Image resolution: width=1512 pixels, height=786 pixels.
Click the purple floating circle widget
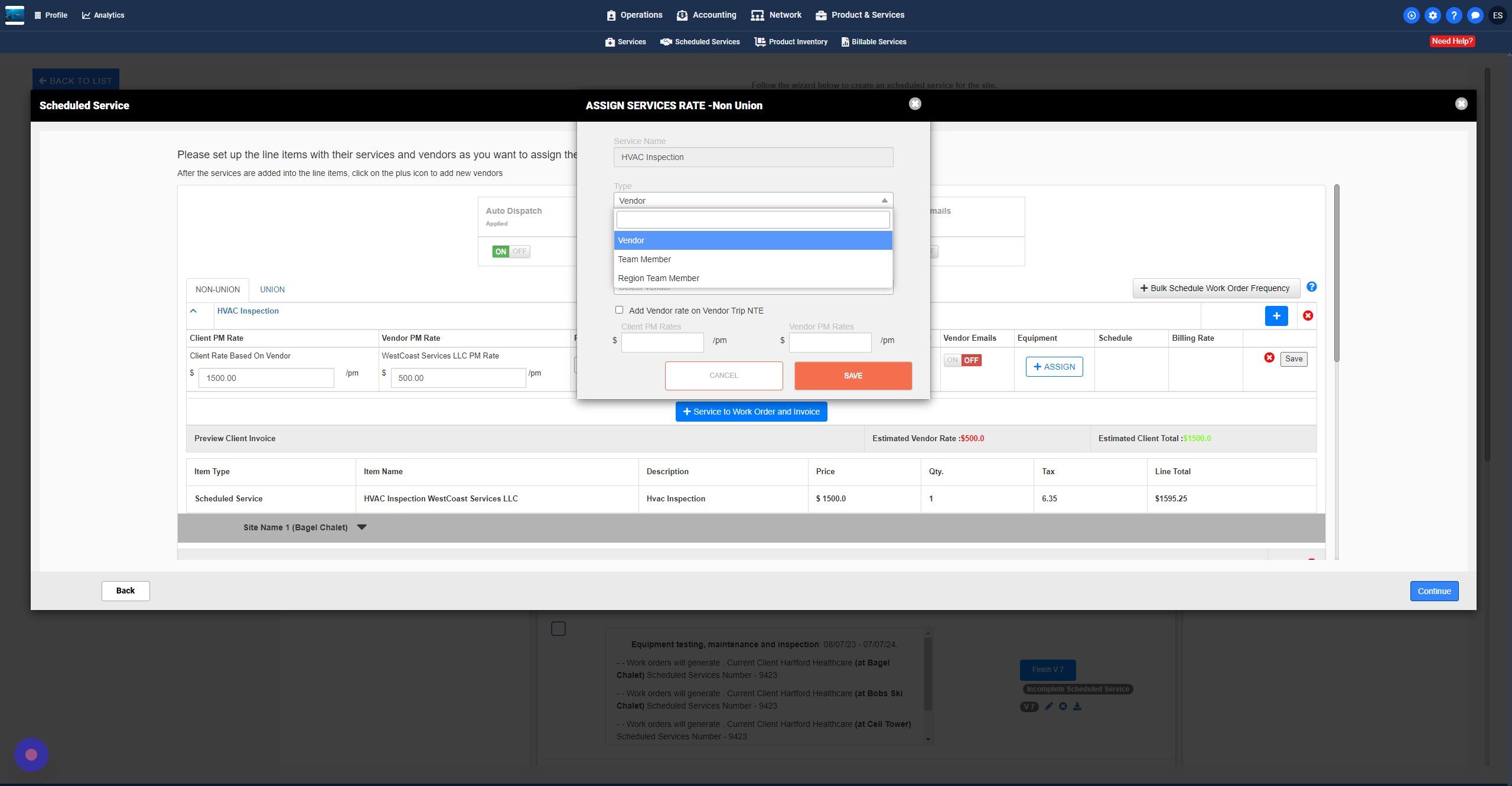(31, 754)
